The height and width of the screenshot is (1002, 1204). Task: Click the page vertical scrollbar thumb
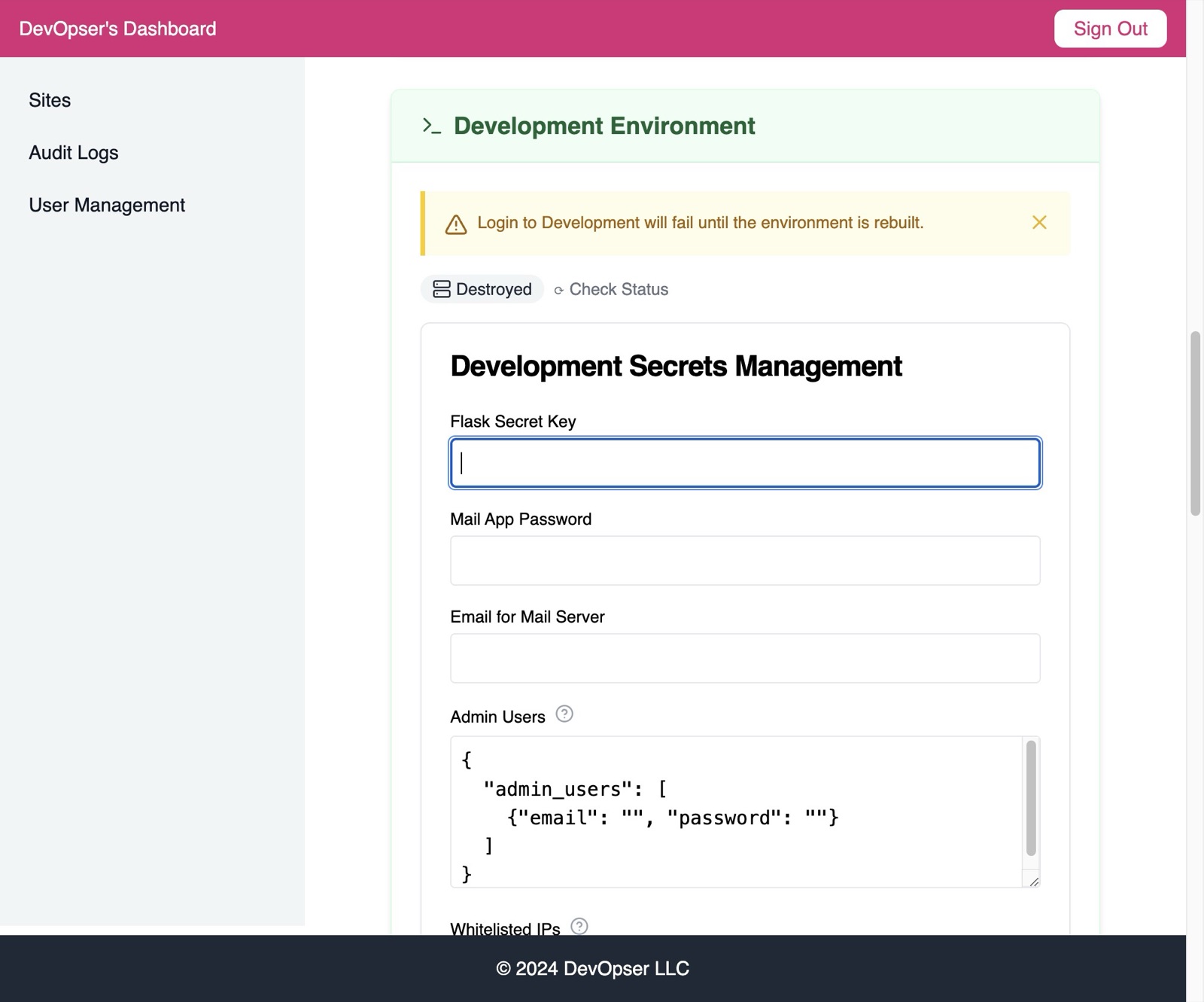click(1195, 423)
